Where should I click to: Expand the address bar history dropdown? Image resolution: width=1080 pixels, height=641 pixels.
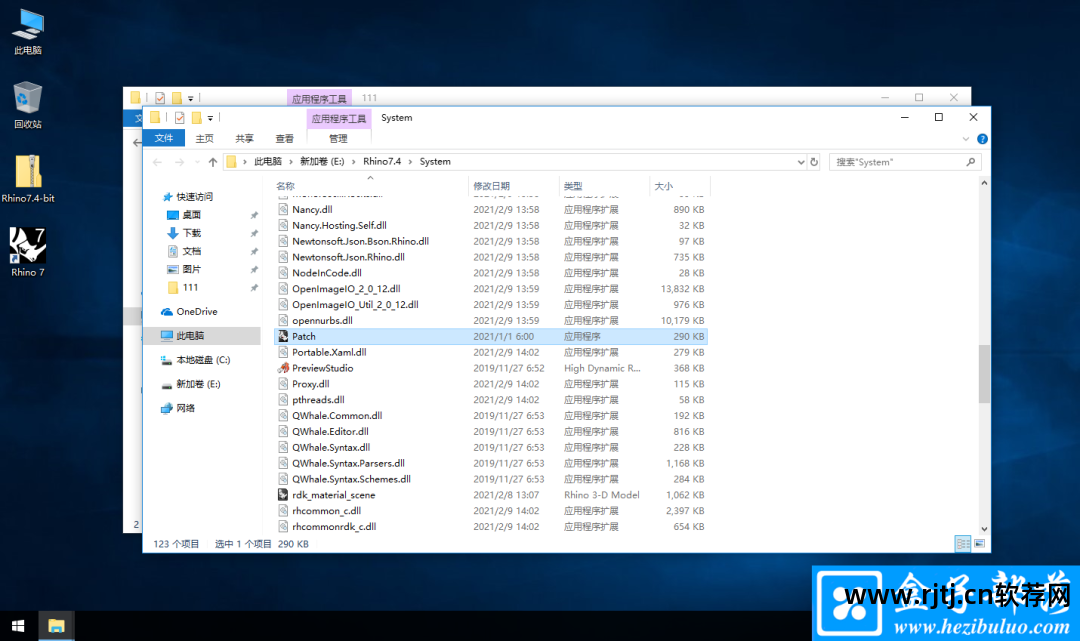tap(800, 162)
